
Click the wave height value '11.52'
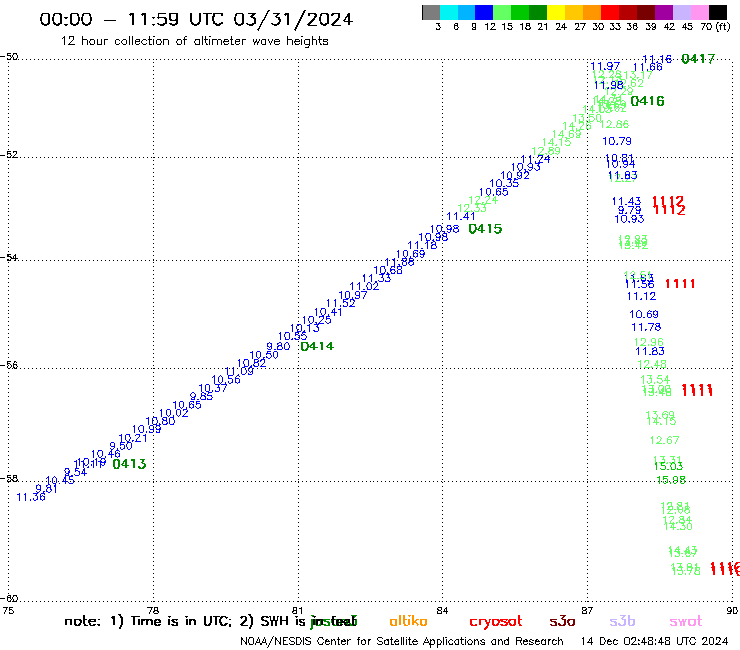click(x=341, y=304)
